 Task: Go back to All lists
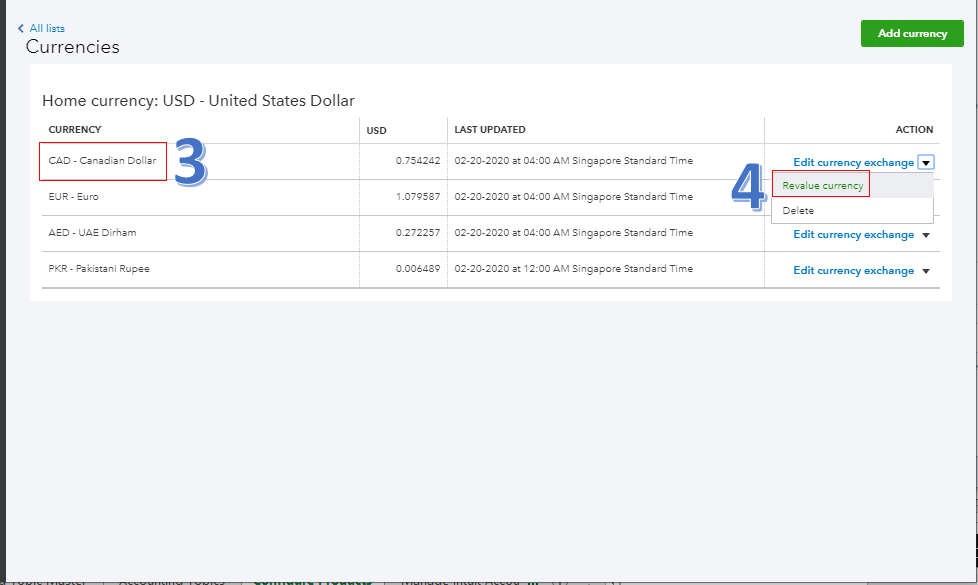coord(47,29)
